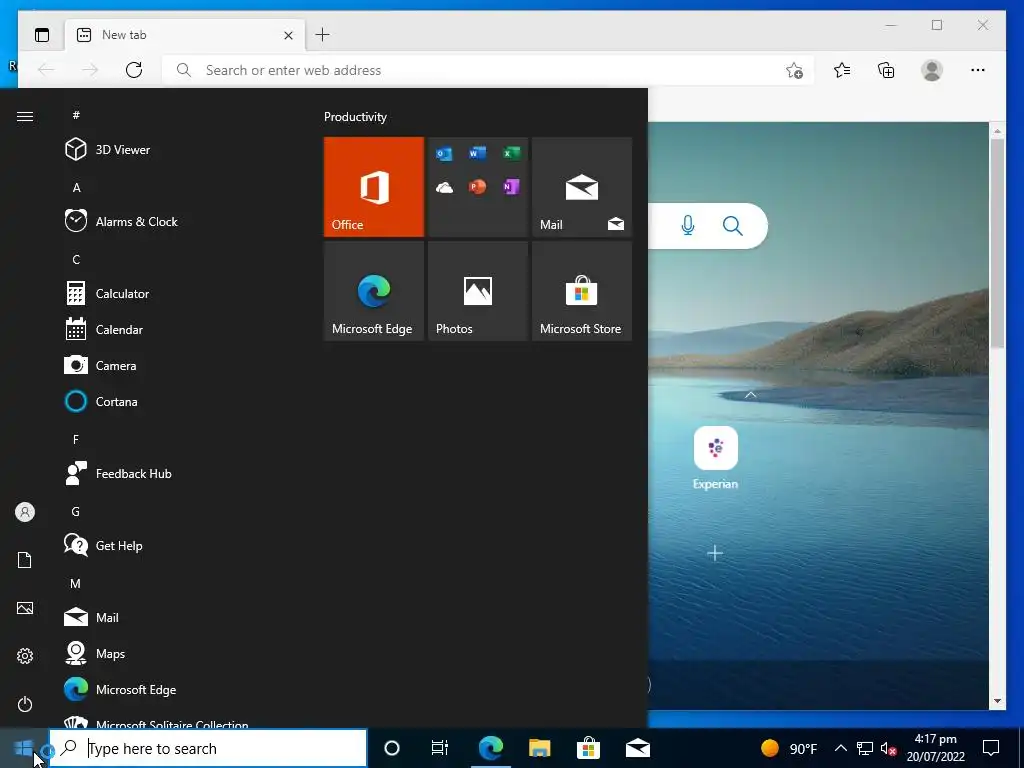Screen dimensions: 1024x768
Task: Open Microsoft Store on the taskbar
Action: 588,748
